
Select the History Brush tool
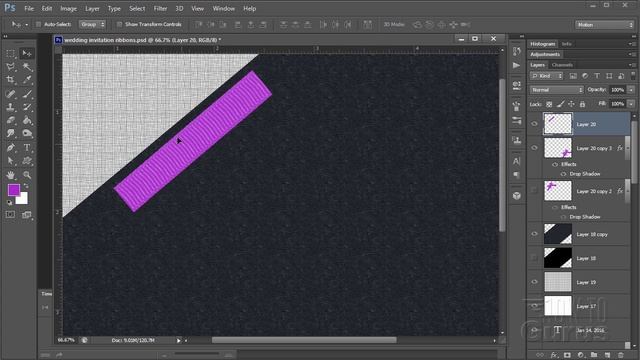coord(27,107)
